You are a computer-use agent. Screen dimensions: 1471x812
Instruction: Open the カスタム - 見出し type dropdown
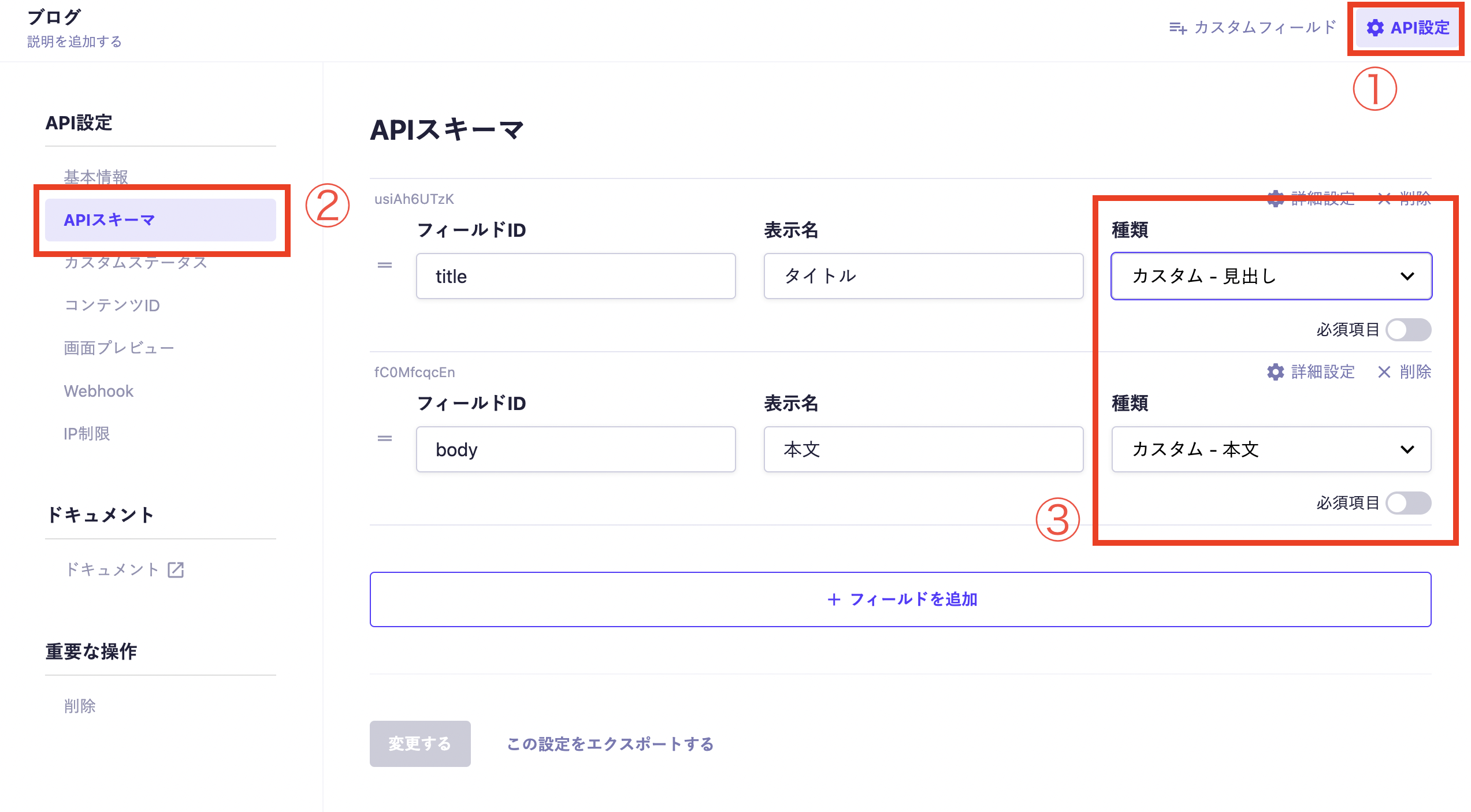click(x=1271, y=276)
